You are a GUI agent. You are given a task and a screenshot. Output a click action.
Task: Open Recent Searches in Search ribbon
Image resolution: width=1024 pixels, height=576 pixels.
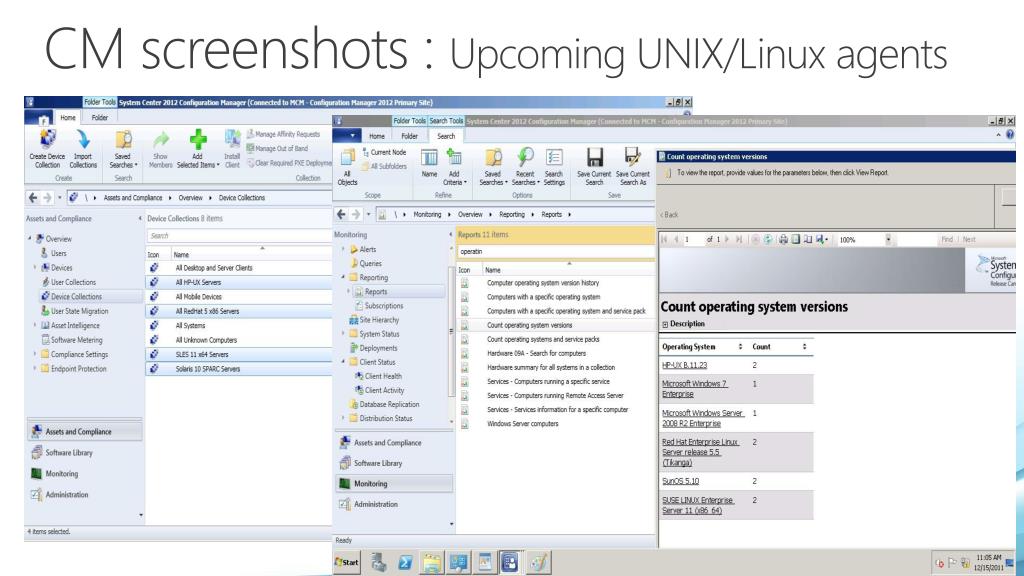click(525, 167)
